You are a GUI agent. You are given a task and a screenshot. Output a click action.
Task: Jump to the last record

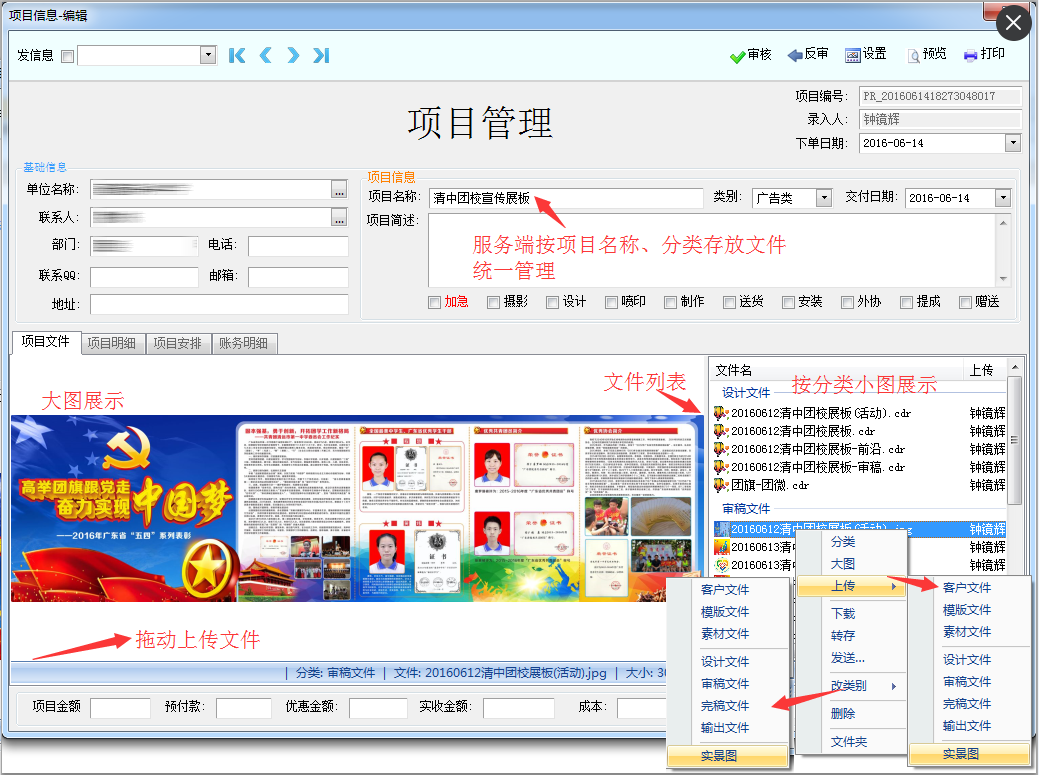(x=321, y=56)
